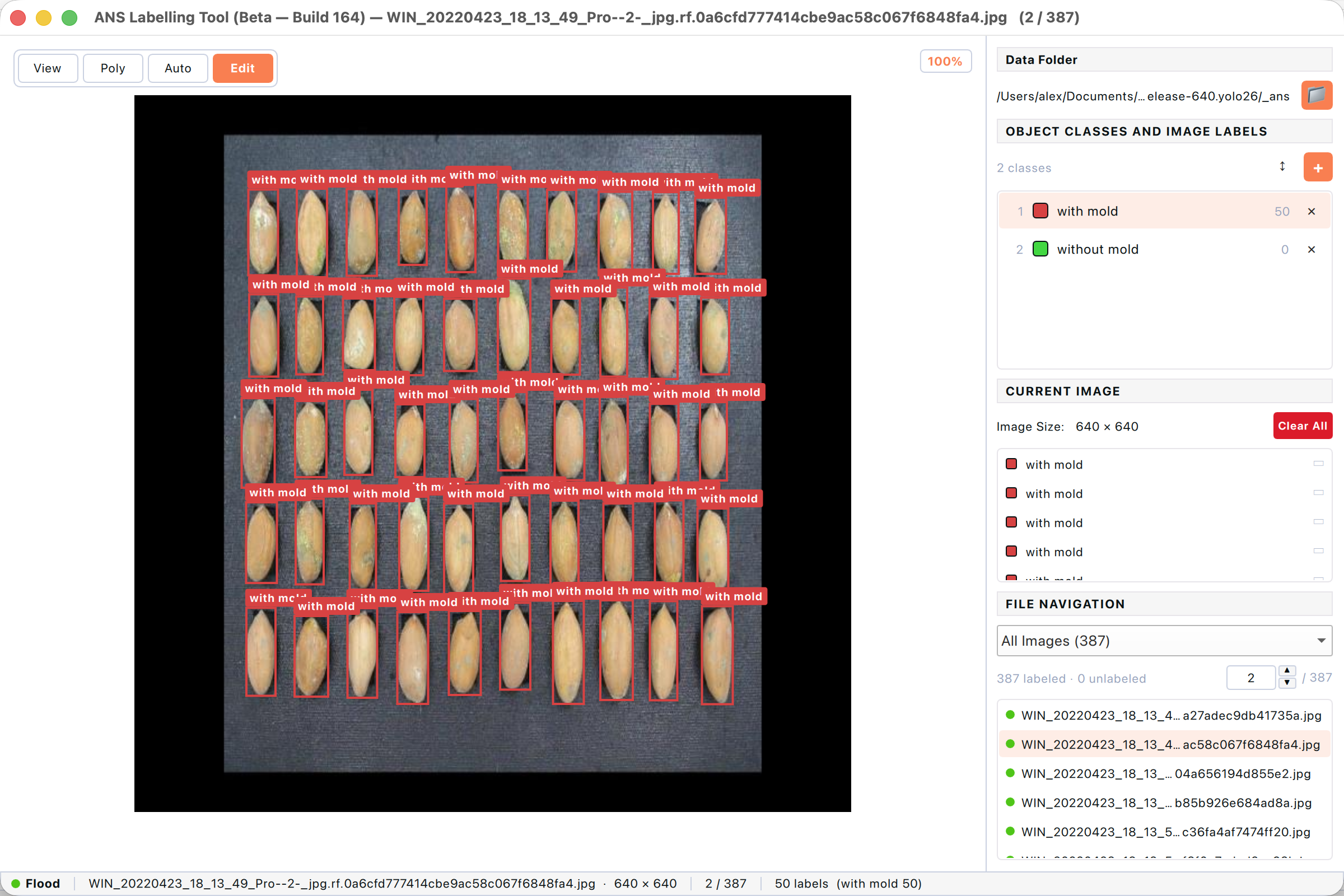Select the Edit mode button
1344x896 pixels.
(243, 68)
